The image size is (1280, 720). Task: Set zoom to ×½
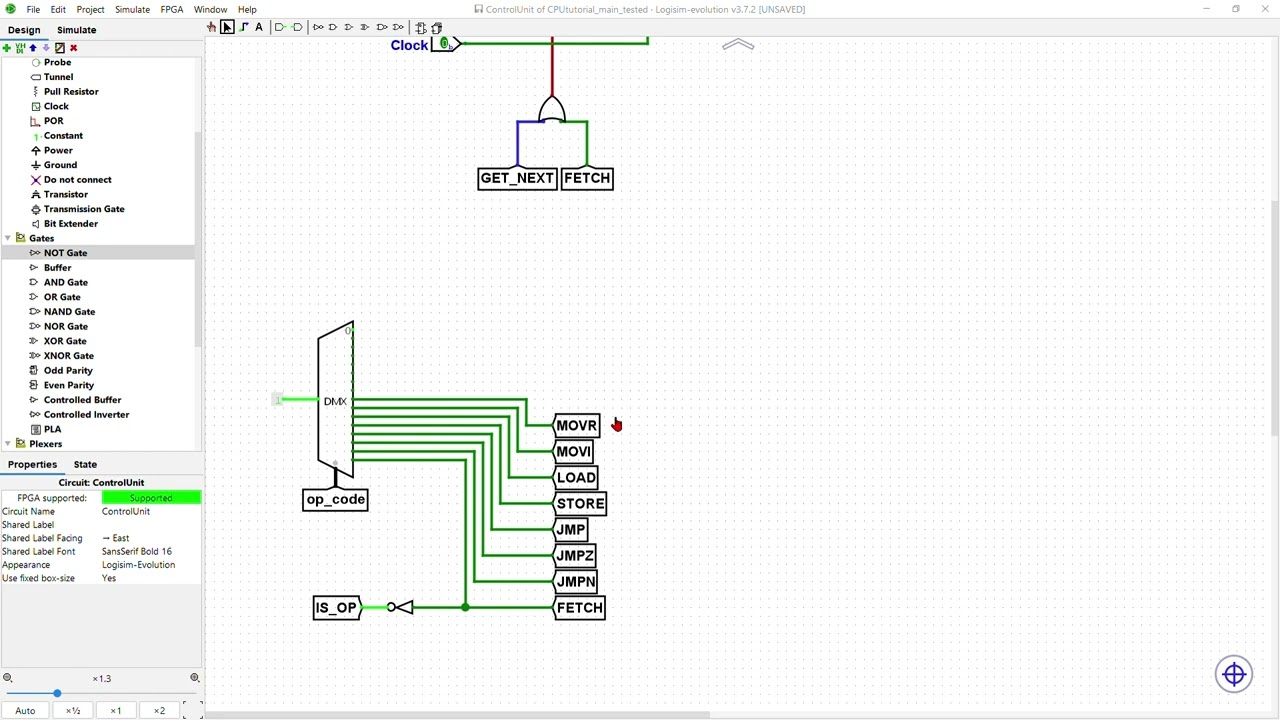tap(73, 710)
